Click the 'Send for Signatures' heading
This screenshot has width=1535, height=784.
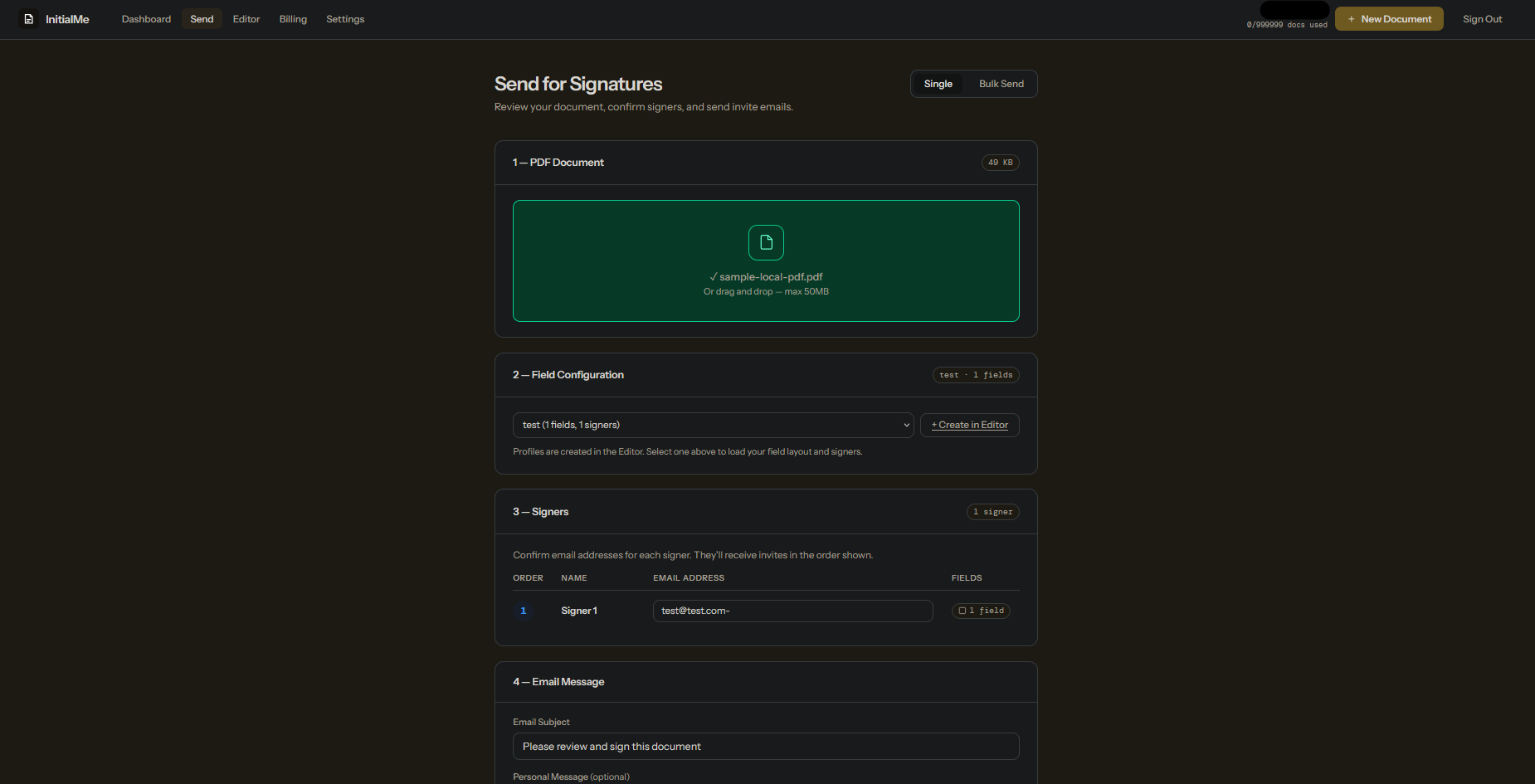578,84
